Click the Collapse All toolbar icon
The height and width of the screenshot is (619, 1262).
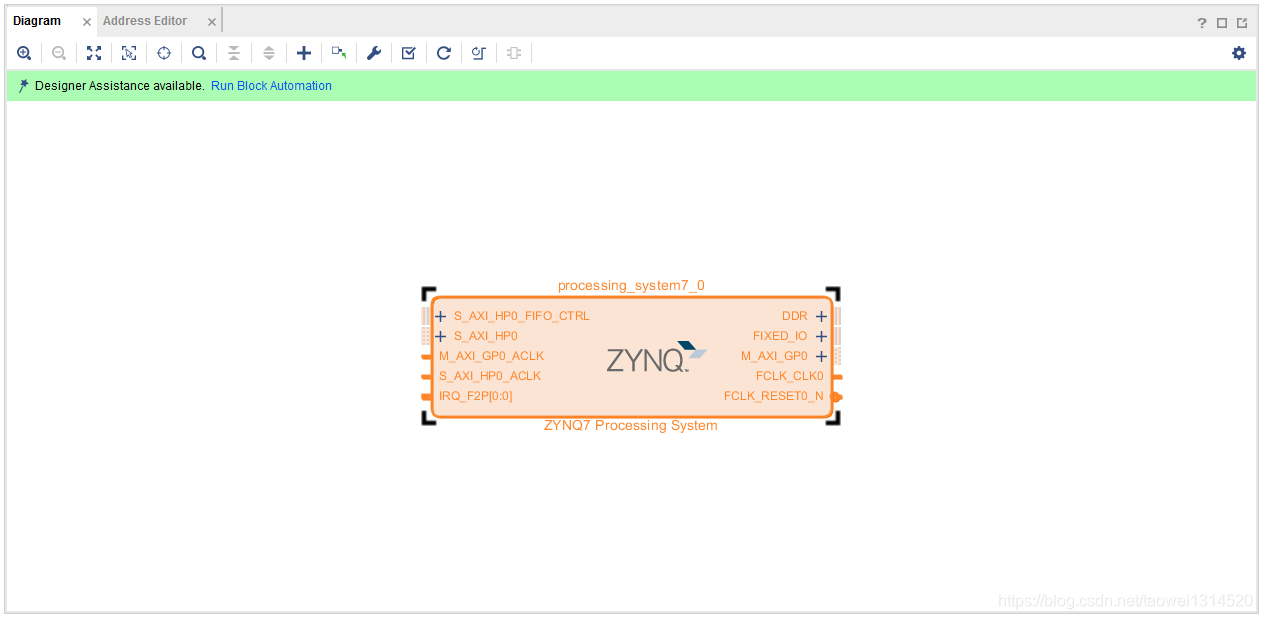click(234, 53)
